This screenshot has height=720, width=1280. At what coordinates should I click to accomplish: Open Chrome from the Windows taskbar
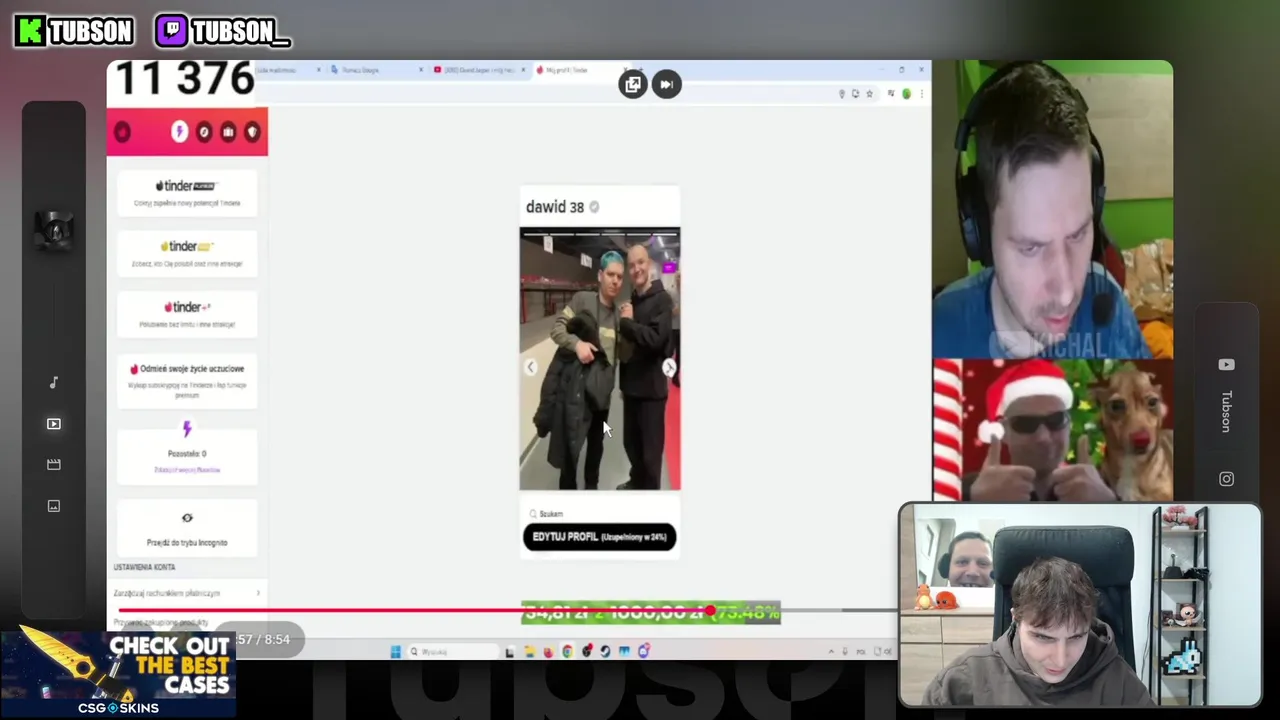point(567,652)
